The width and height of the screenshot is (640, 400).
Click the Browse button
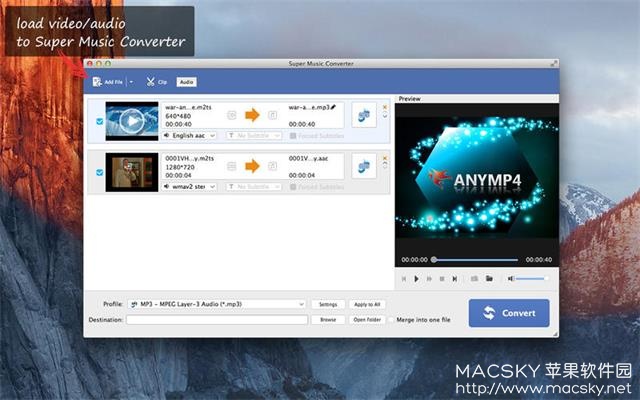pyautogui.click(x=328, y=320)
